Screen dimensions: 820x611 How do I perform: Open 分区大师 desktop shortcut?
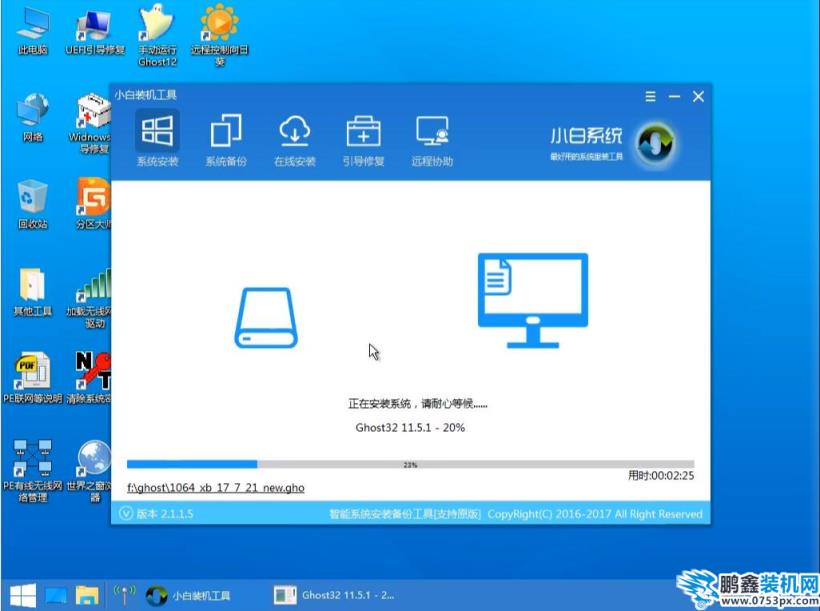point(93,205)
